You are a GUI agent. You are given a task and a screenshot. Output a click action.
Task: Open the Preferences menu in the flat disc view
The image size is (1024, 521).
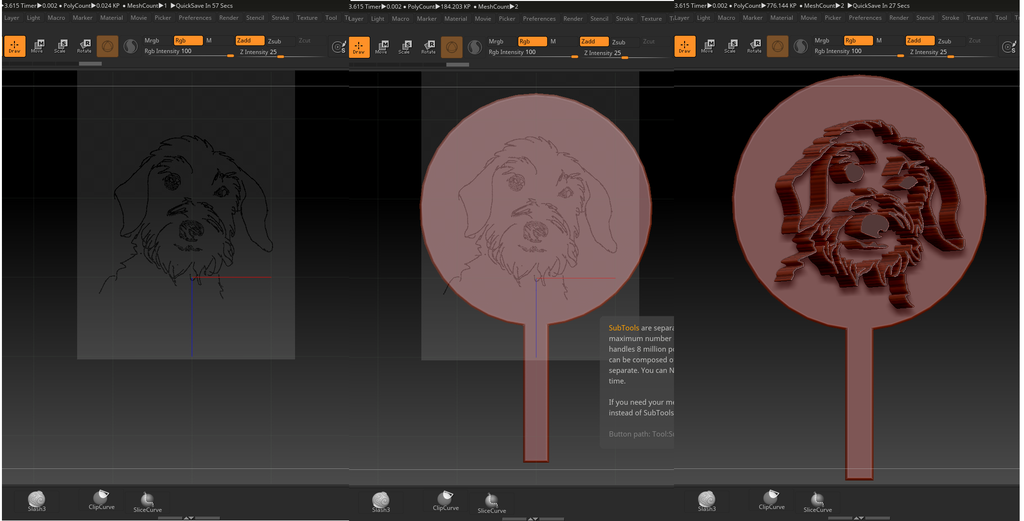coord(539,18)
